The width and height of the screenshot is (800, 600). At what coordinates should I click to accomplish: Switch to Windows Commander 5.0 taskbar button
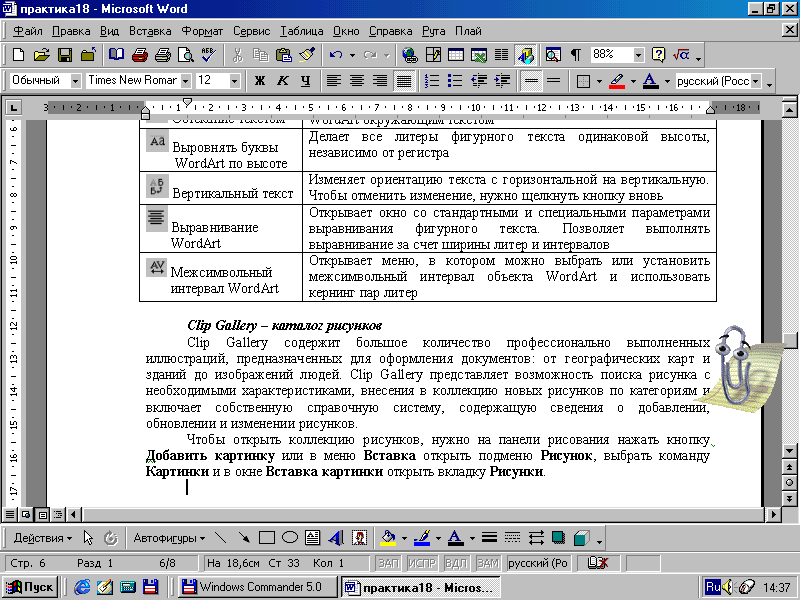[258, 587]
